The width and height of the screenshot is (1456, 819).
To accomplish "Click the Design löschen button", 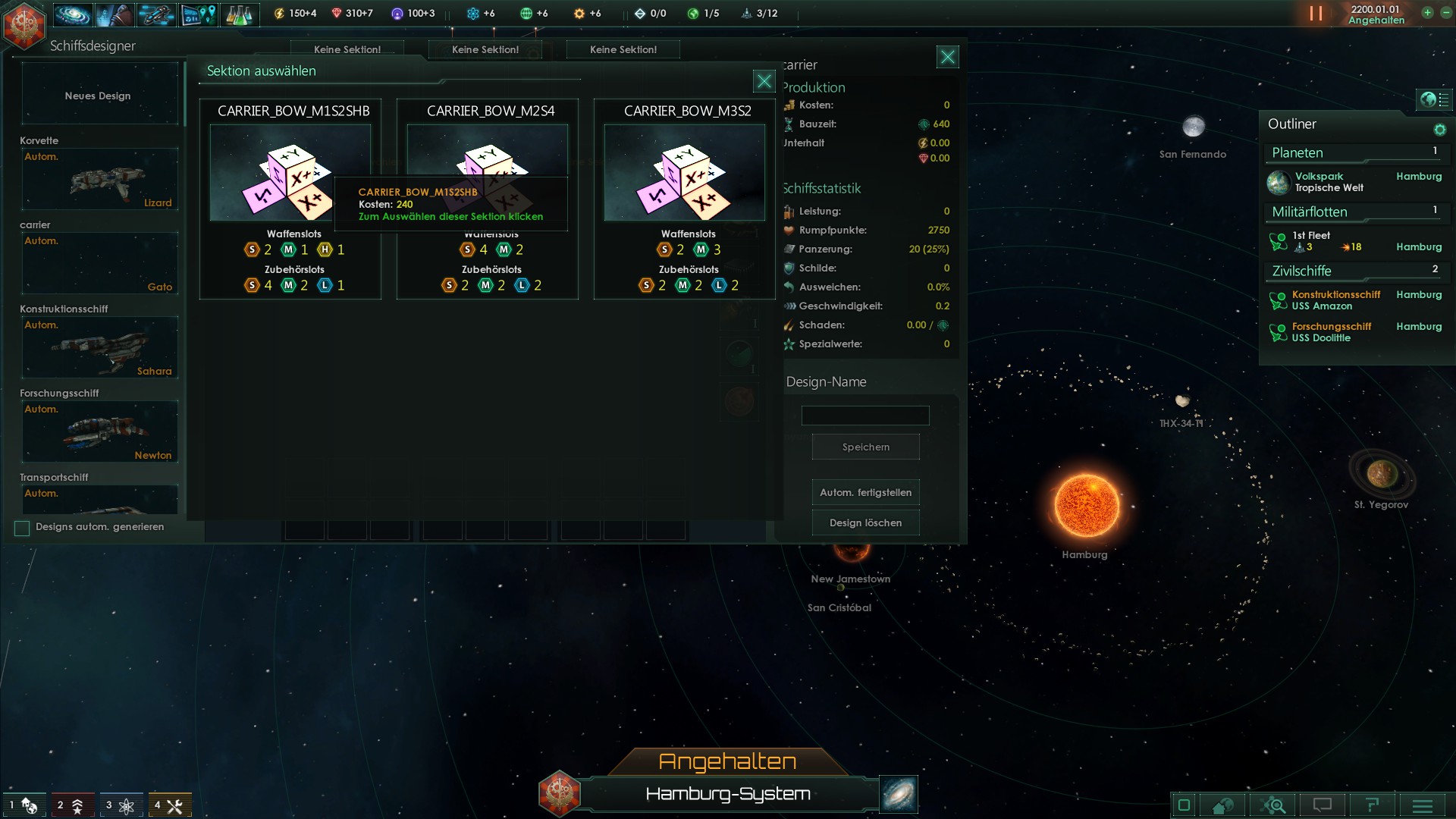I will [866, 522].
